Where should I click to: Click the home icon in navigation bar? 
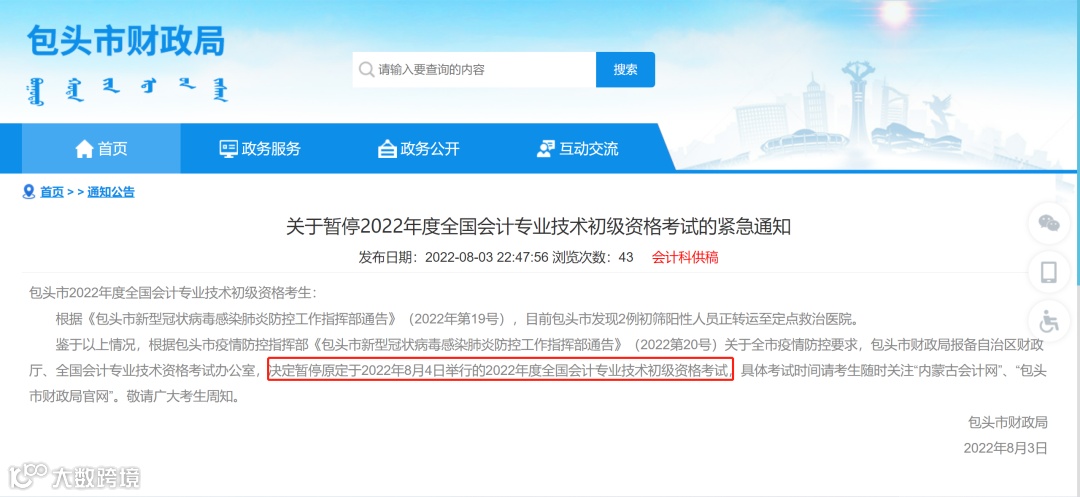84,148
